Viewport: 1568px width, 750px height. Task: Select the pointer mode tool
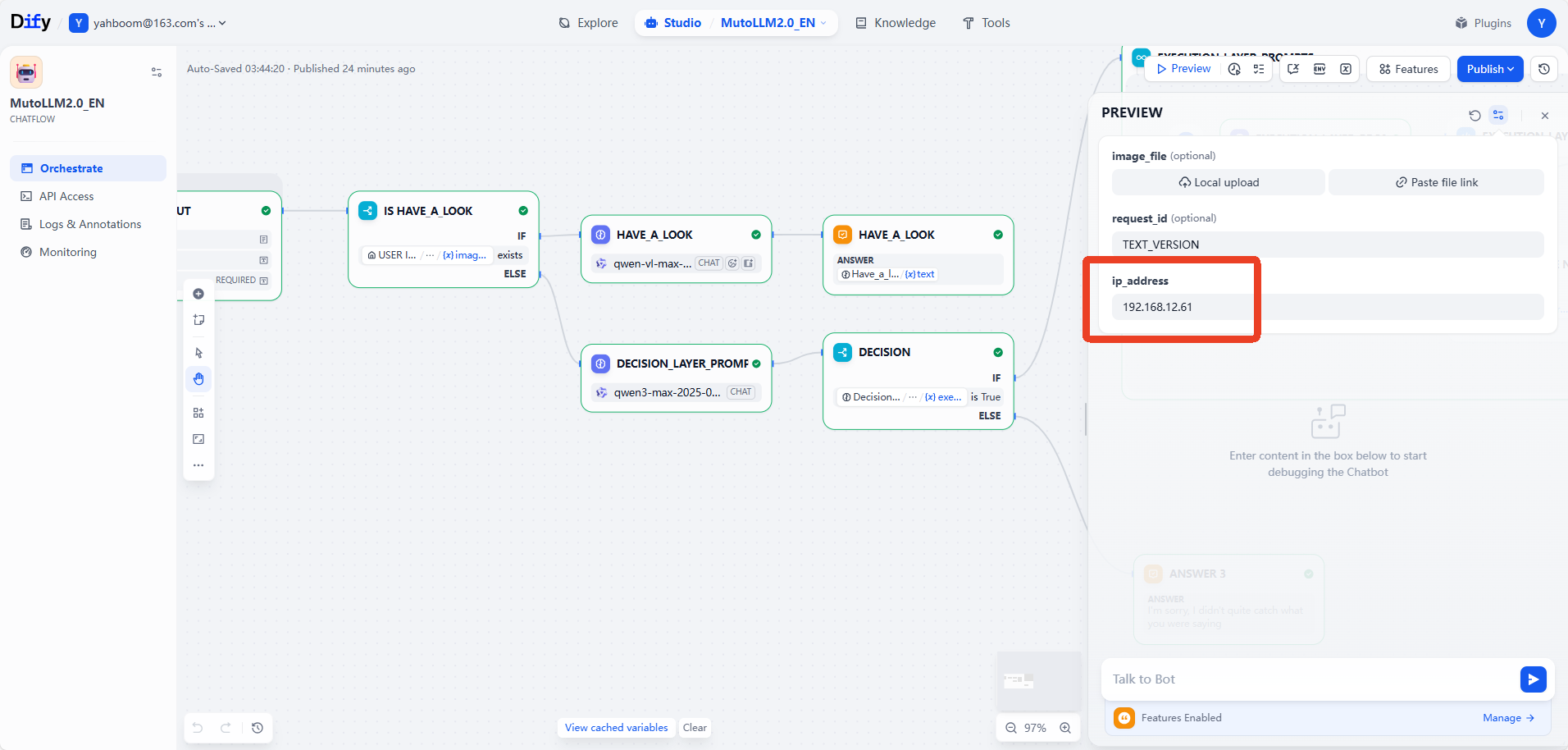(x=198, y=353)
